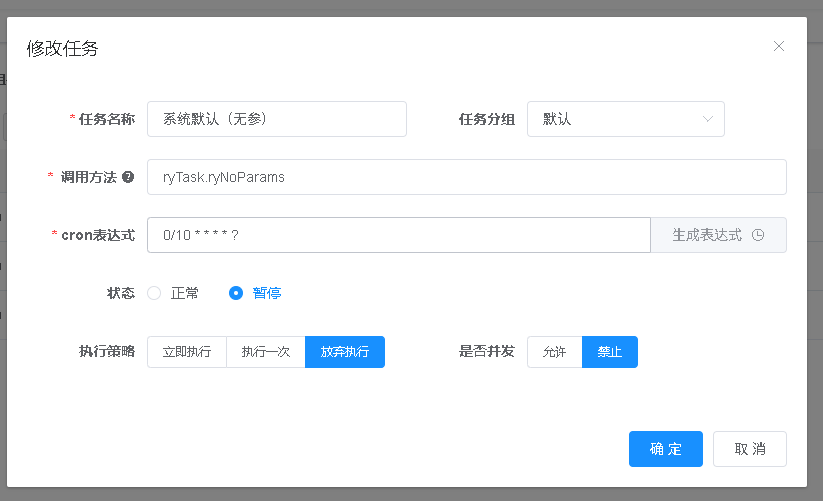Open the 生成表达式 cron generator

point(718,235)
